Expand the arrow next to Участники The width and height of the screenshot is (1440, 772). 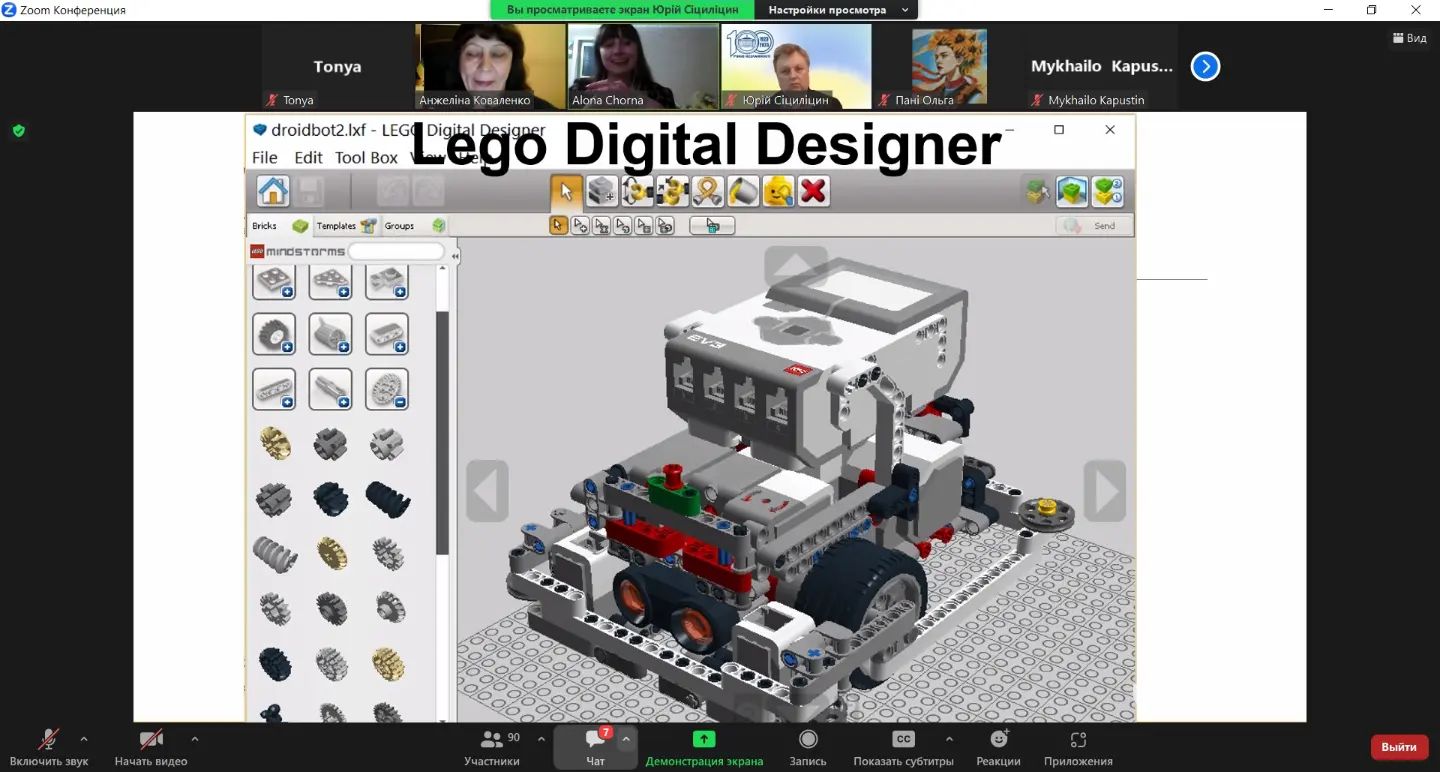pyautogui.click(x=541, y=739)
